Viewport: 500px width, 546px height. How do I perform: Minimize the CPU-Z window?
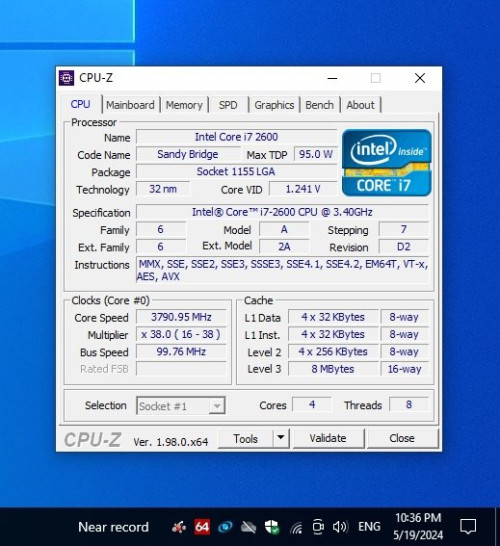(x=333, y=78)
